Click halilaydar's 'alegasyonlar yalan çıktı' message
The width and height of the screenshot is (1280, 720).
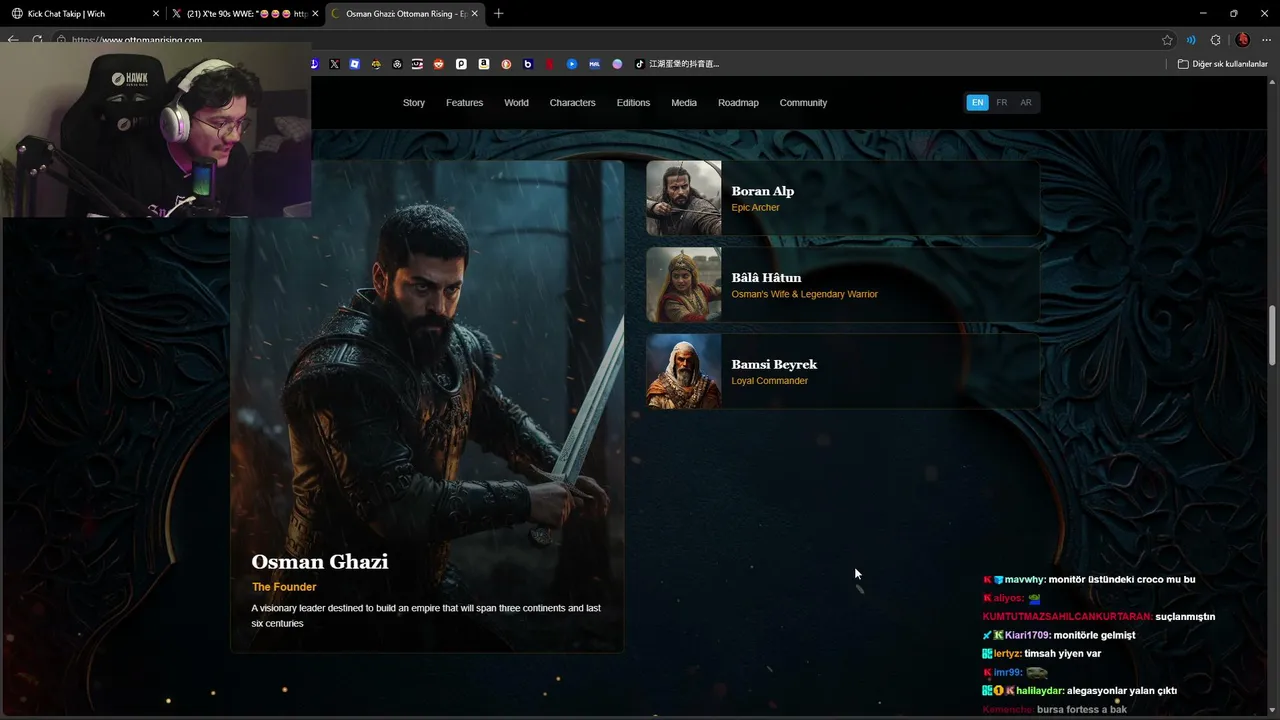1080,691
